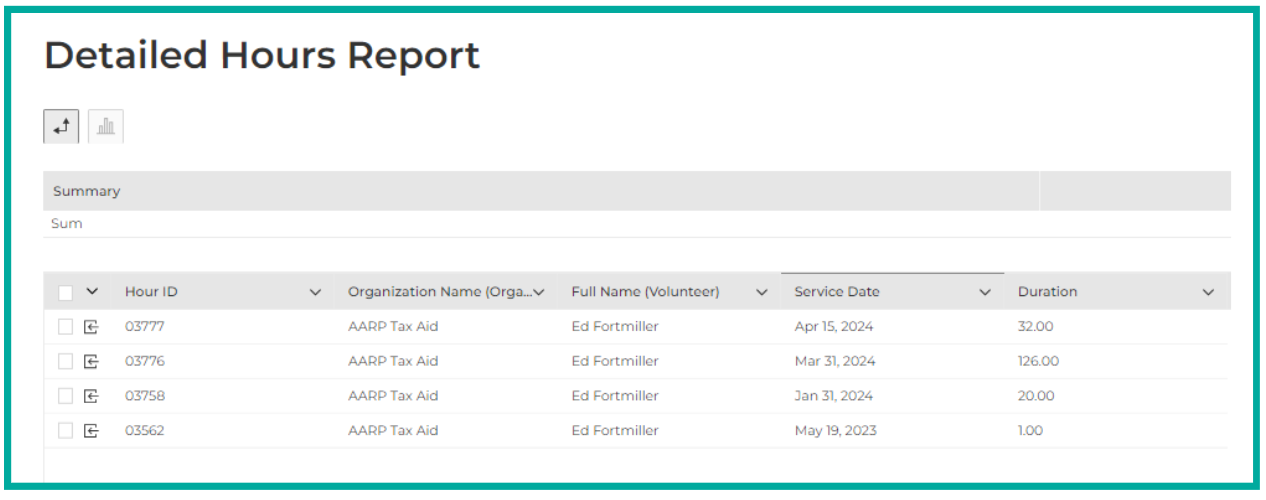This screenshot has height=500, width=1266.
Task: Click the Hour ID value 03776
Action: point(145,361)
